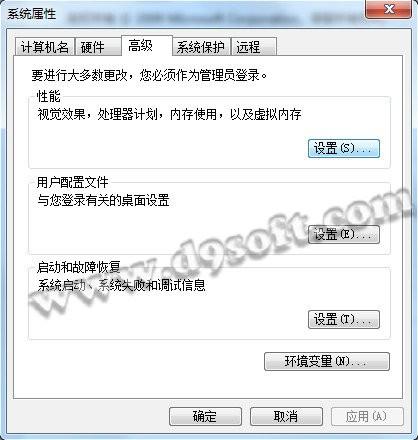Open performance 设置(S) button
This screenshot has width=418, height=440.
(x=344, y=148)
